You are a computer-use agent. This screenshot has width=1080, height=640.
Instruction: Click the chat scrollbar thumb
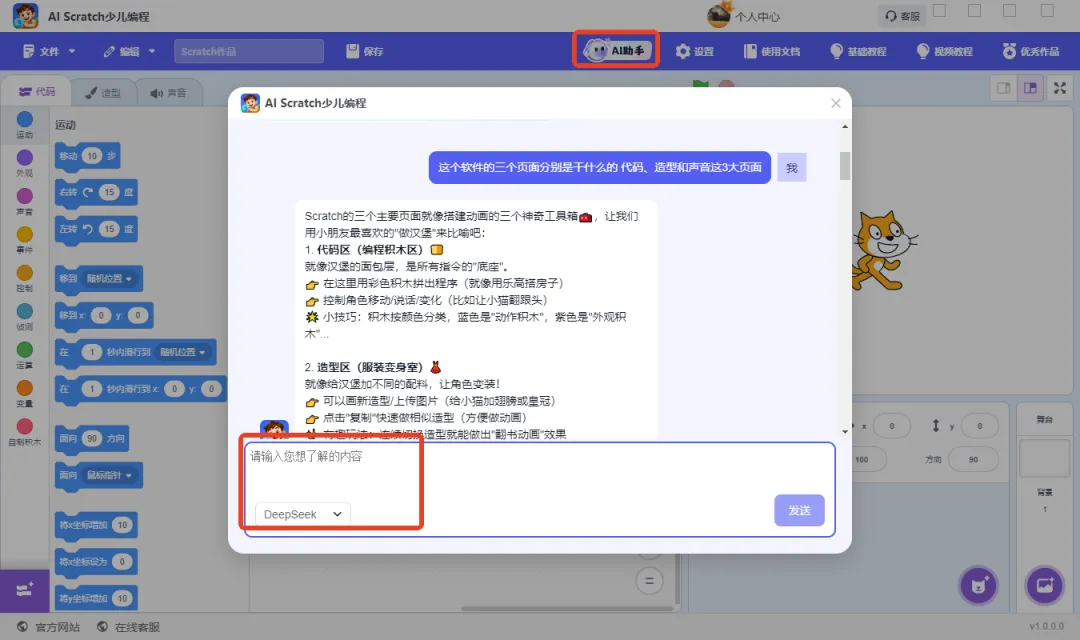pos(845,165)
